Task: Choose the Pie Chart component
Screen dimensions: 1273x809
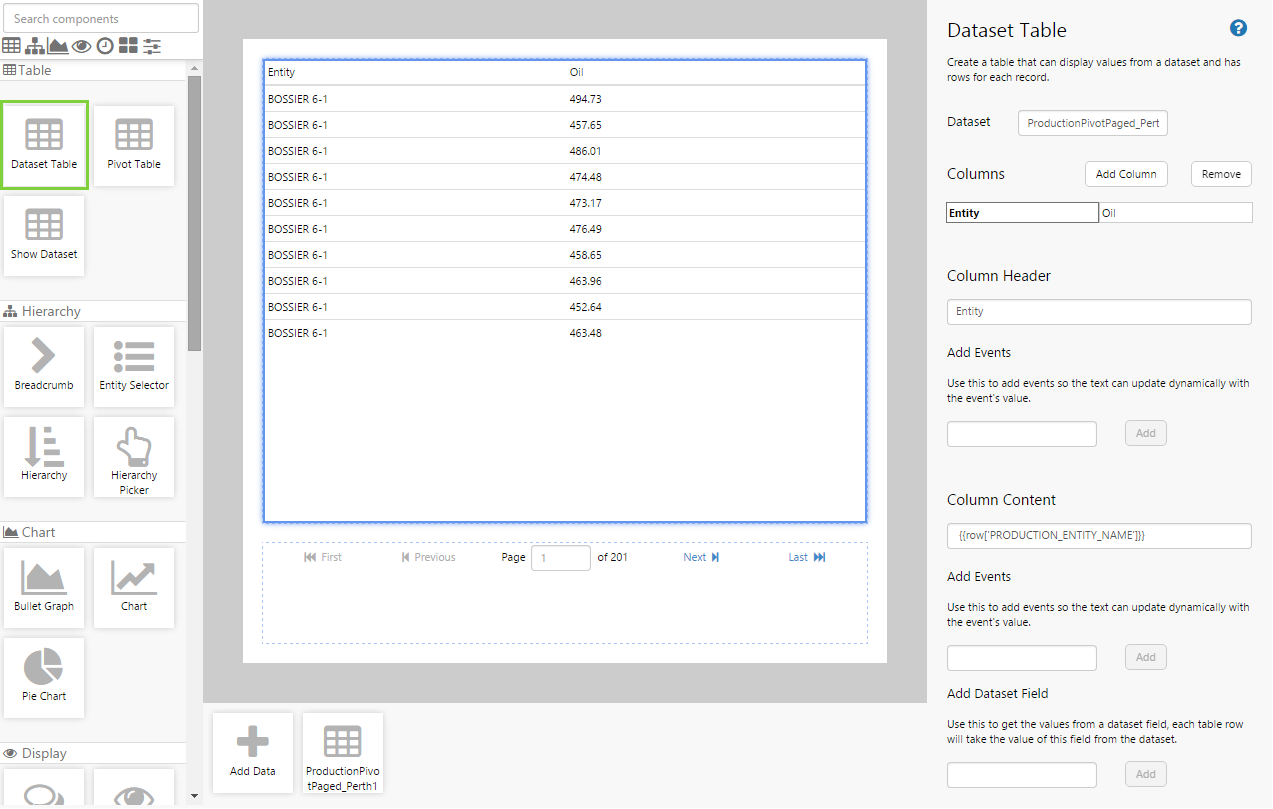Action: click(x=44, y=677)
